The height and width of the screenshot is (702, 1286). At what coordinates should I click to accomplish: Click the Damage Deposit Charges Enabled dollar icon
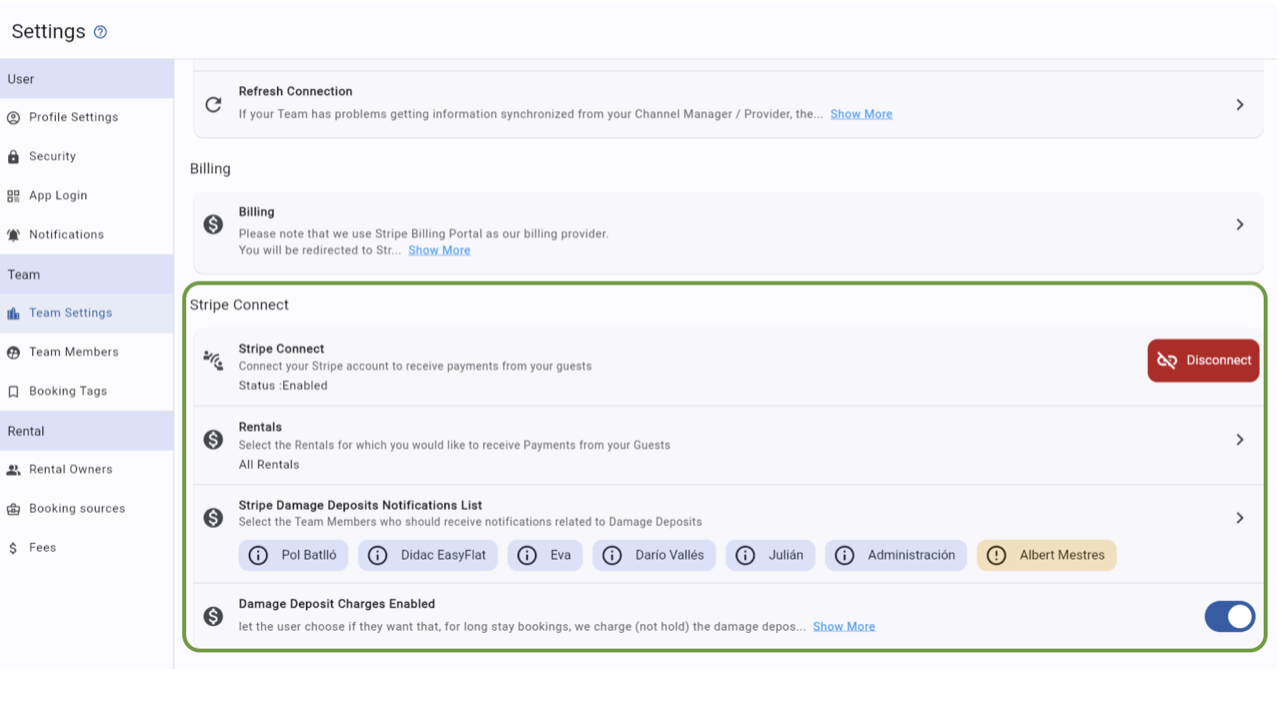click(x=213, y=617)
